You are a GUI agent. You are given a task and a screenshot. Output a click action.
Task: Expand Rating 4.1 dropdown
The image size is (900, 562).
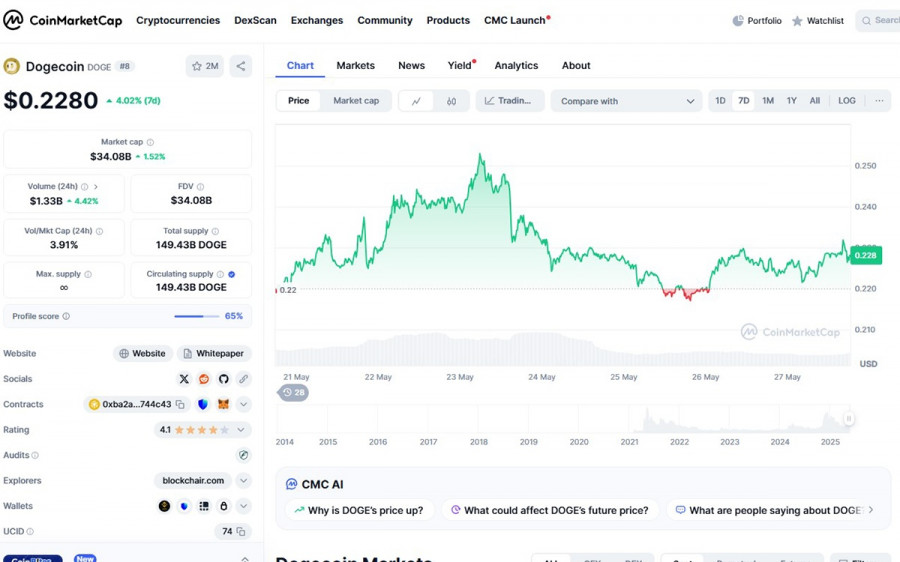(240, 430)
